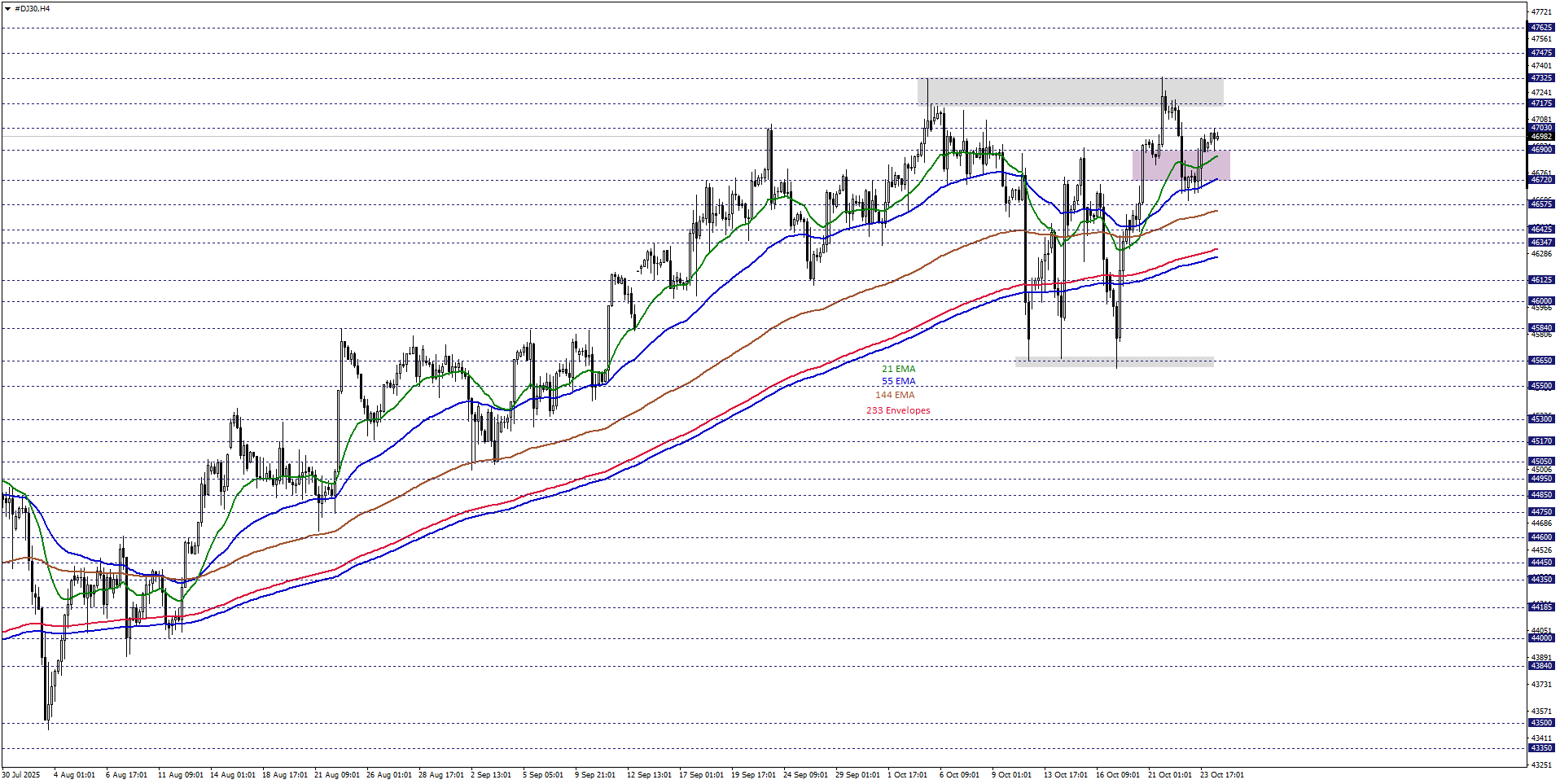
Task: Click the 45650 price level label
Action: coord(1541,361)
